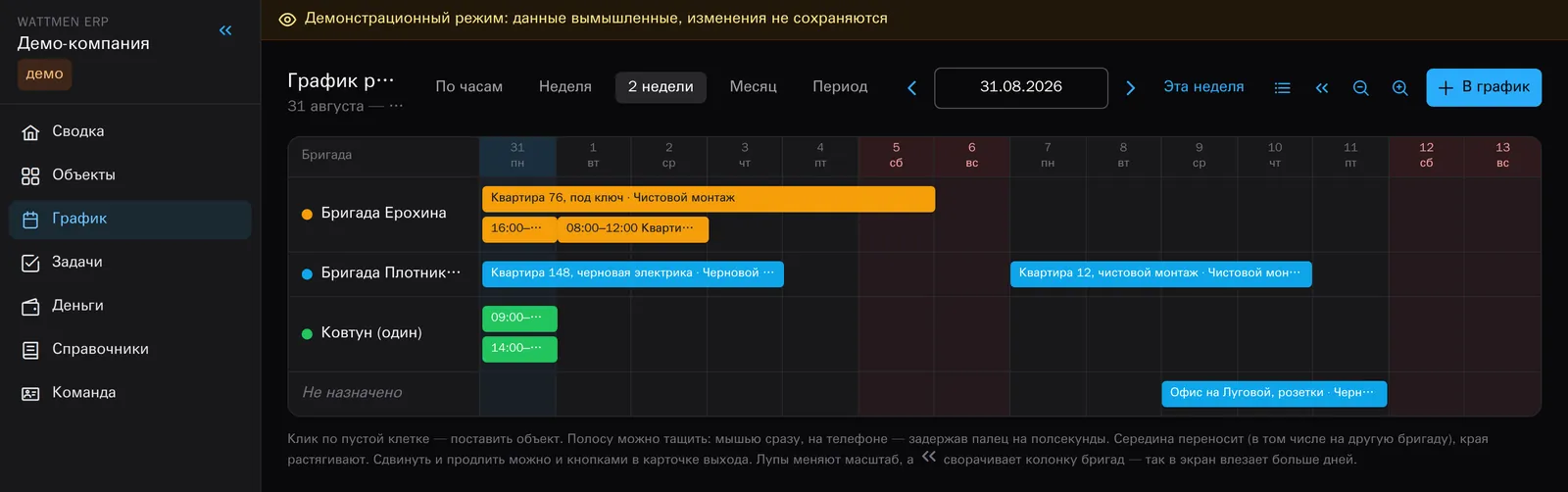1568x492 pixels.
Task: Select the Ковтун (один) row label
Action: pyautogui.click(x=371, y=333)
